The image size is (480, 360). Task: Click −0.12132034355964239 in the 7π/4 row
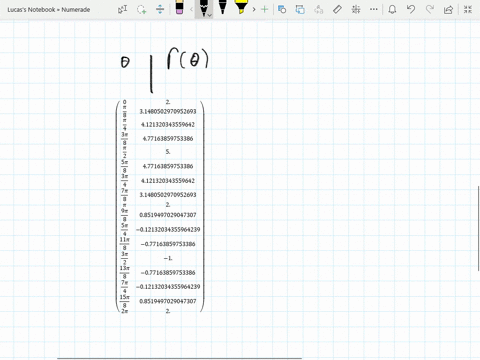[x=168, y=287]
